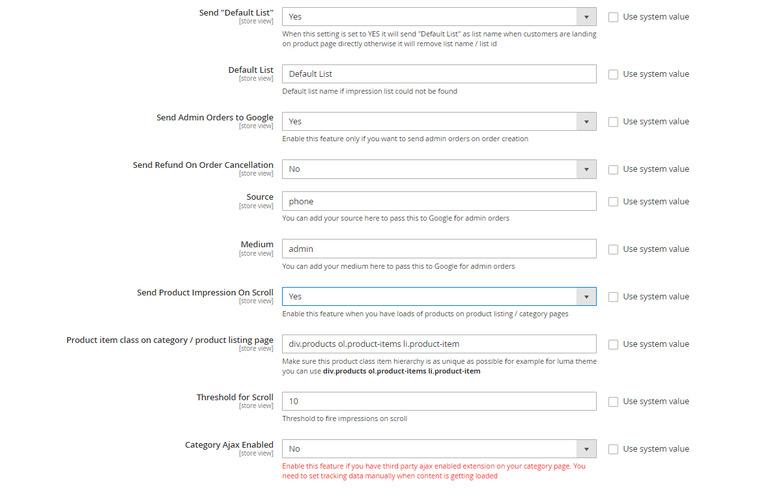This screenshot has width=768, height=492.
Task: Toggle Use system value for Source
Action: pyautogui.click(x=613, y=201)
